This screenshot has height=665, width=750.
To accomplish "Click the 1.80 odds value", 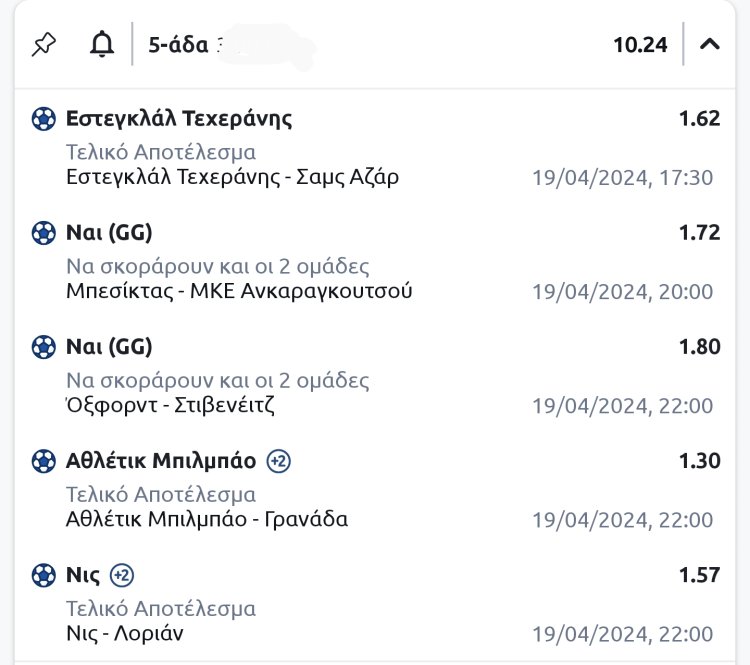I will [x=699, y=347].
